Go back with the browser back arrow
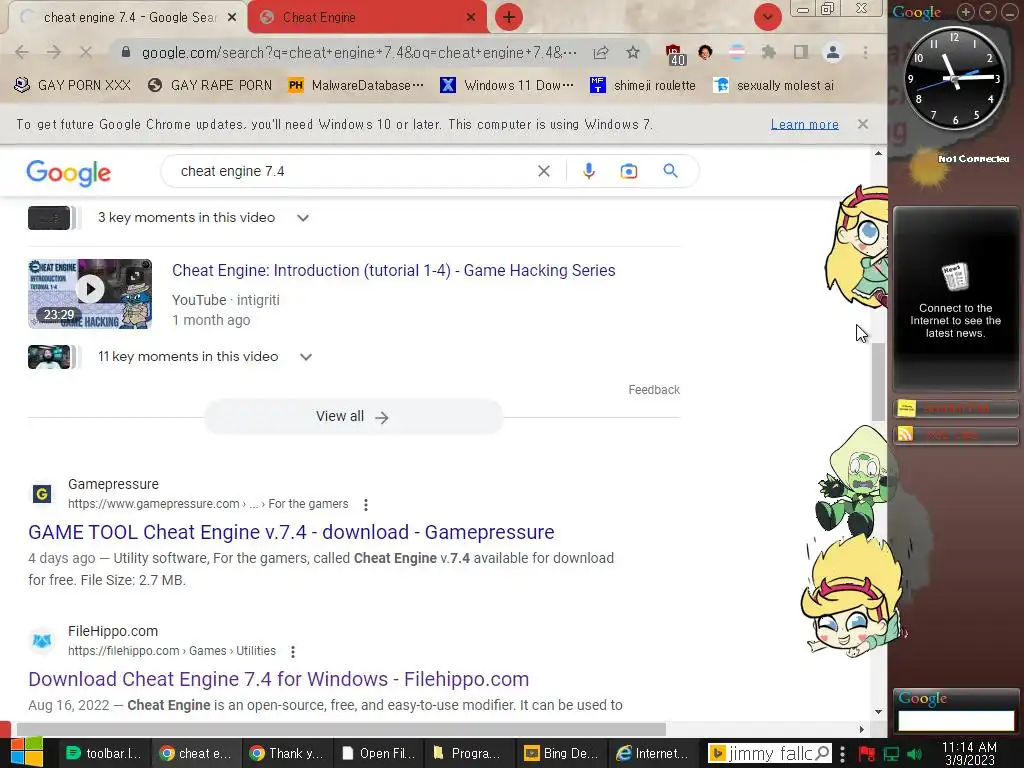This screenshot has width=1024, height=768. click(x=22, y=52)
